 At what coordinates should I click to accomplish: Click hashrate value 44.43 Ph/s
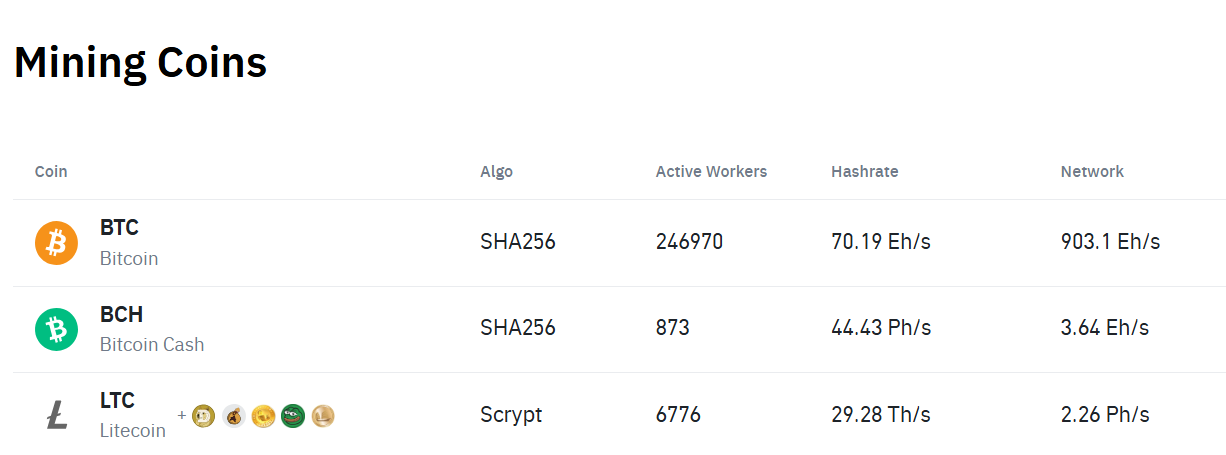pyautogui.click(x=881, y=328)
